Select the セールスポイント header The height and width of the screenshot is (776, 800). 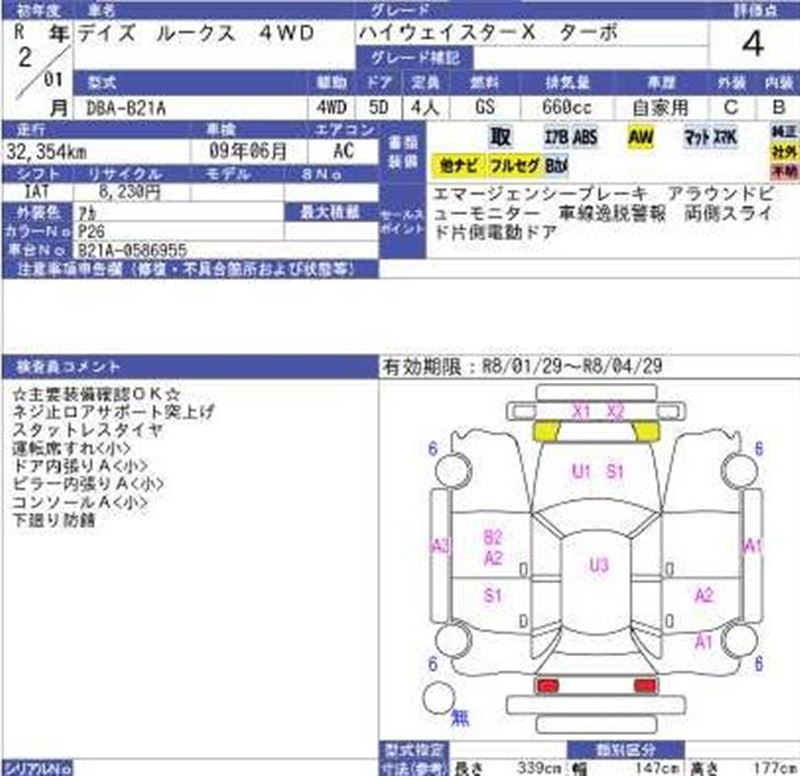pos(403,221)
